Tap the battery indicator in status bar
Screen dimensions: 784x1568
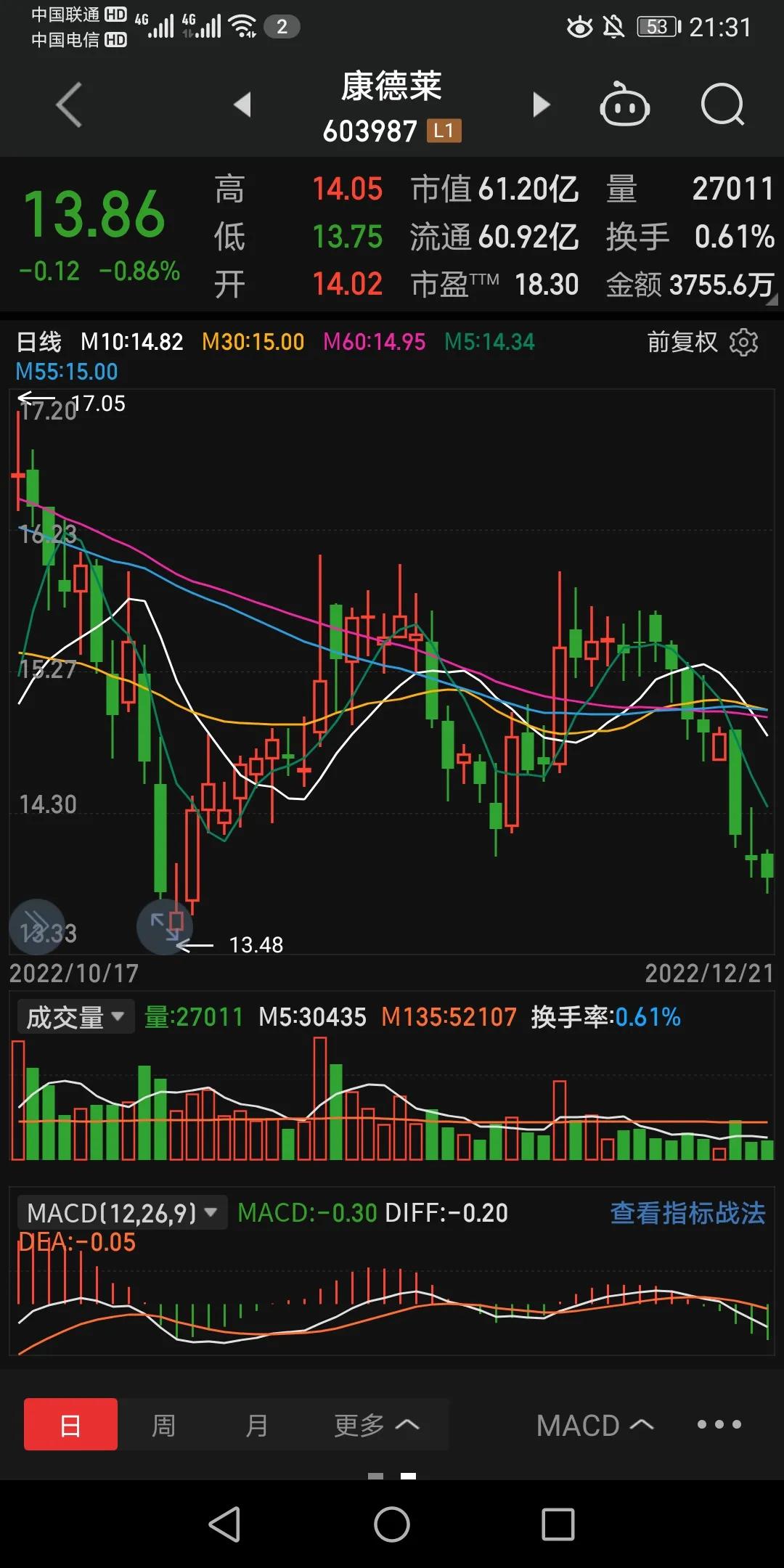pyautogui.click(x=659, y=27)
